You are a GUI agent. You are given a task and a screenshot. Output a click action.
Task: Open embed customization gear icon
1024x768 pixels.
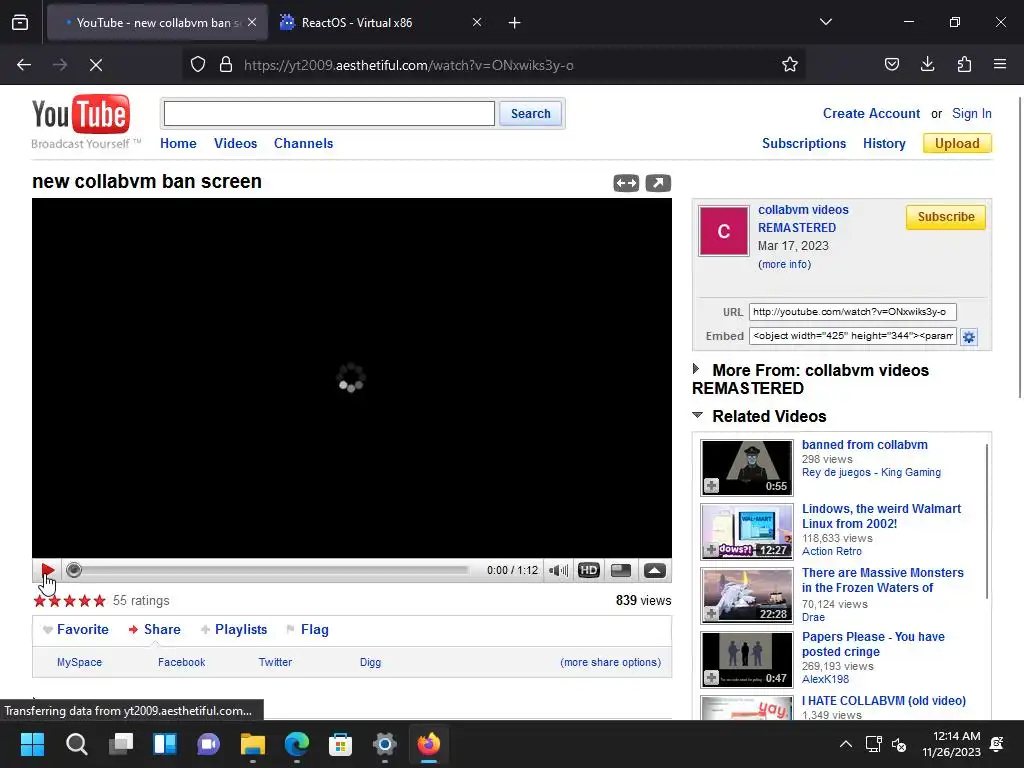(x=969, y=337)
